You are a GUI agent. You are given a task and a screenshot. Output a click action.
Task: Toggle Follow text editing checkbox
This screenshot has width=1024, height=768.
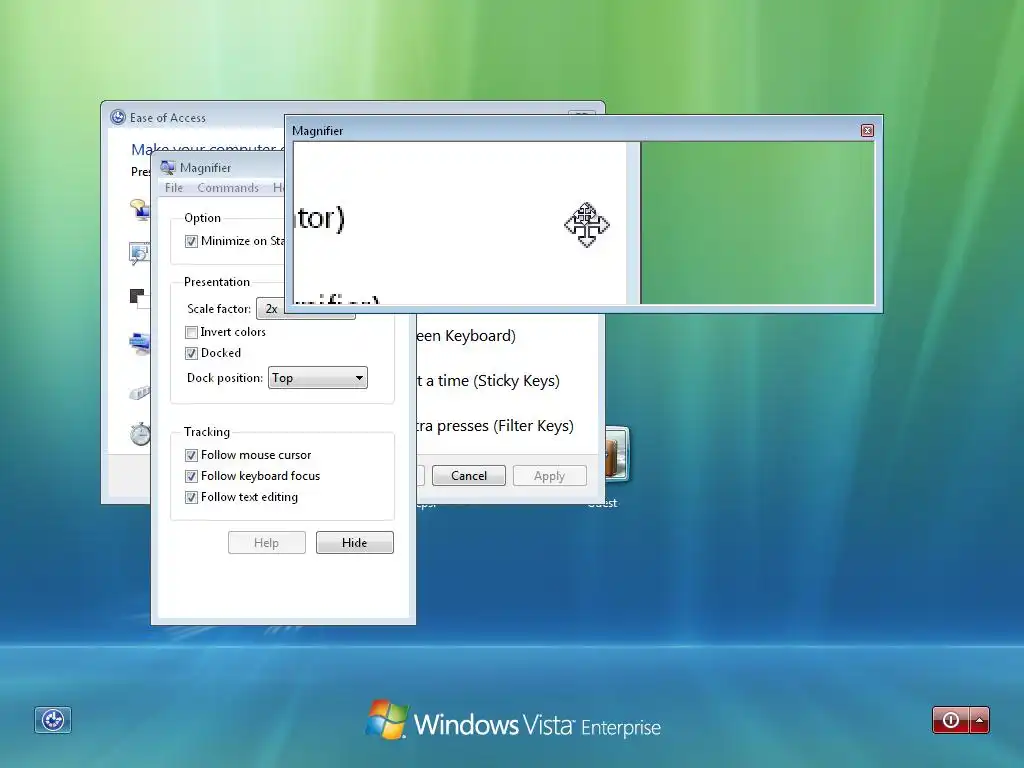click(x=191, y=497)
